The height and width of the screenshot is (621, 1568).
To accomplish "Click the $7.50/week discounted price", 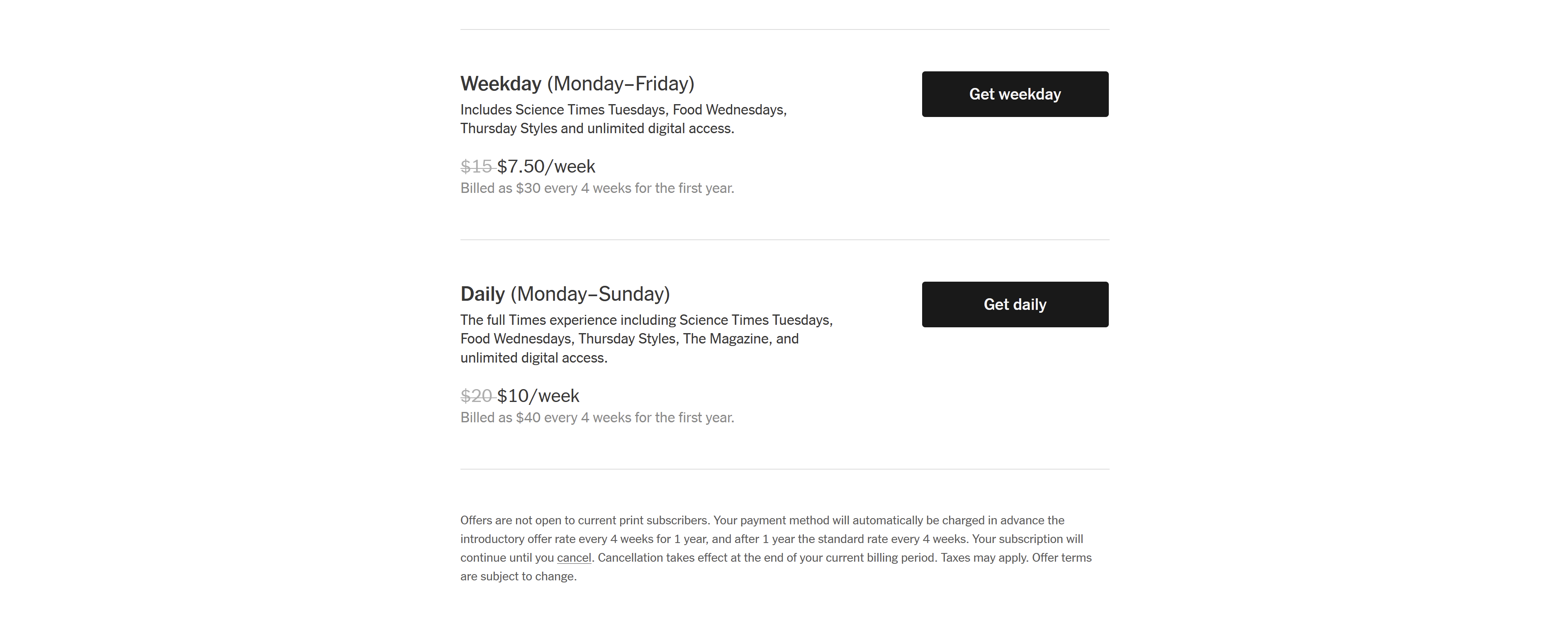I will pyautogui.click(x=546, y=166).
